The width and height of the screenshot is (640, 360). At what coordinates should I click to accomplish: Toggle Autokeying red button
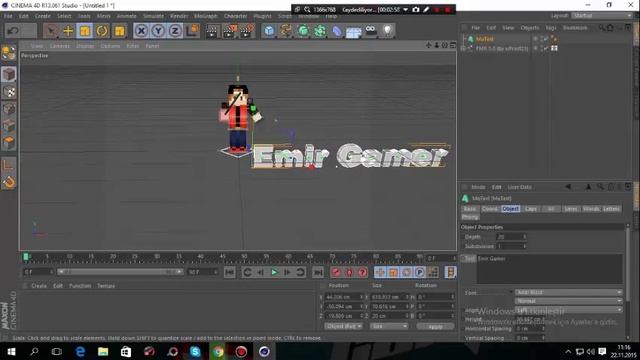349,272
